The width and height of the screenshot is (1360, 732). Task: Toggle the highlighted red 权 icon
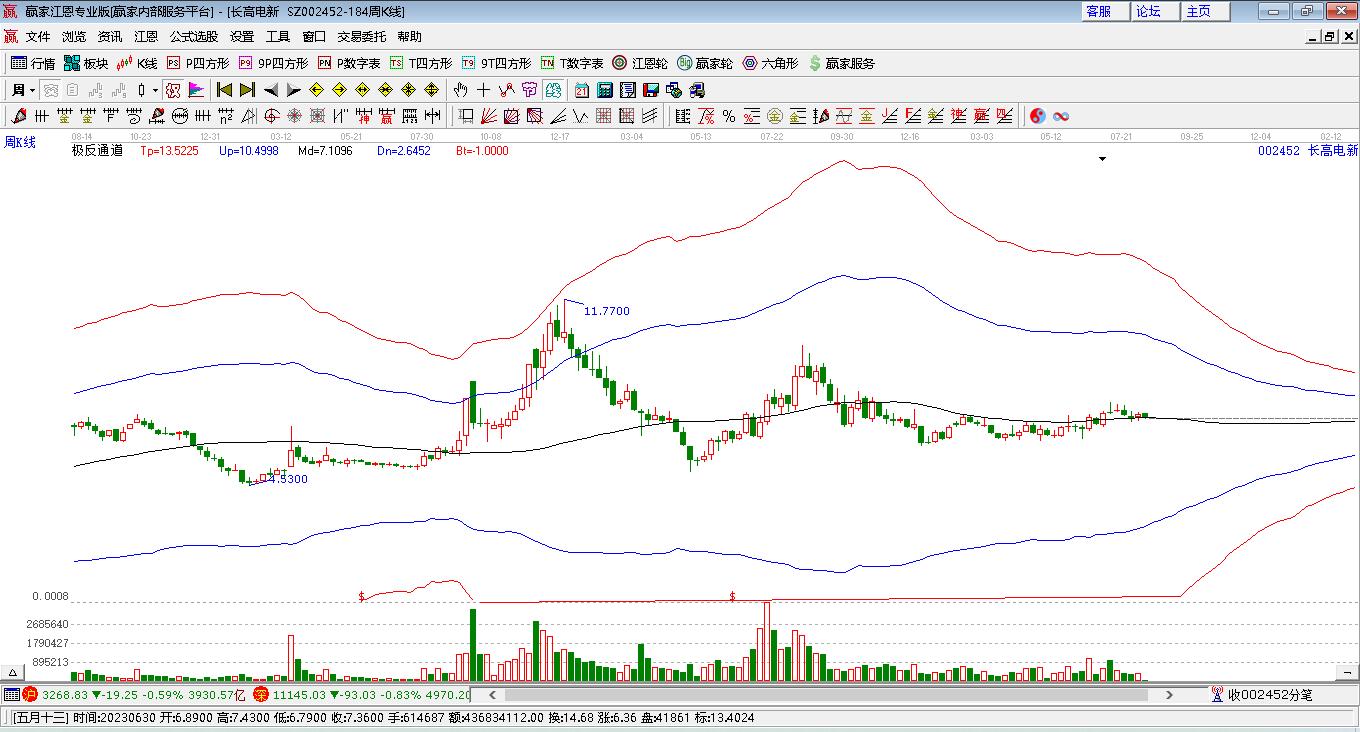174,90
